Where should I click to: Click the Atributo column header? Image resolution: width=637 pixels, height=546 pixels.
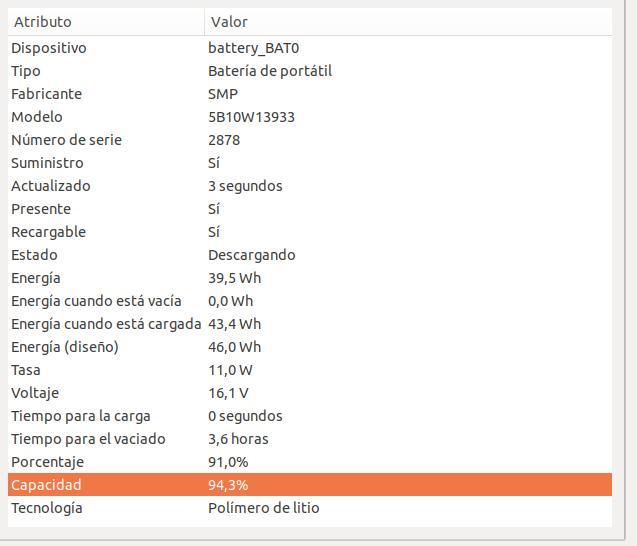[106, 22]
